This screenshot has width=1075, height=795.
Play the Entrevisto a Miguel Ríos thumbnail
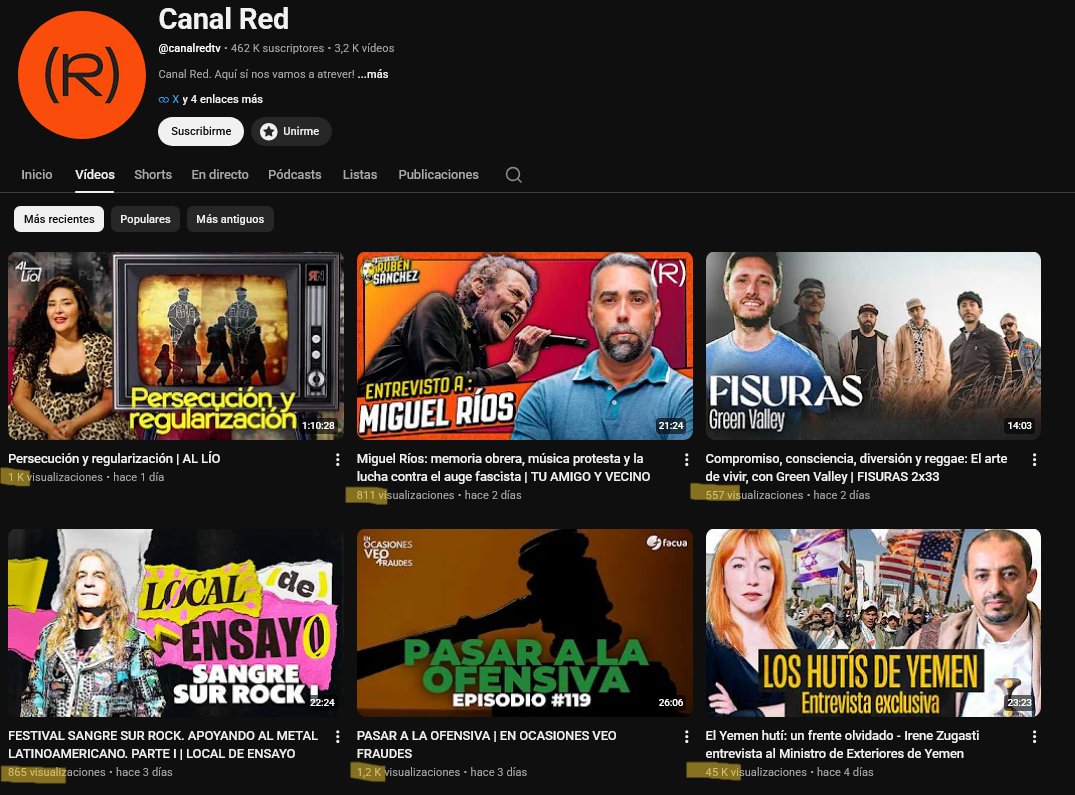(524, 346)
